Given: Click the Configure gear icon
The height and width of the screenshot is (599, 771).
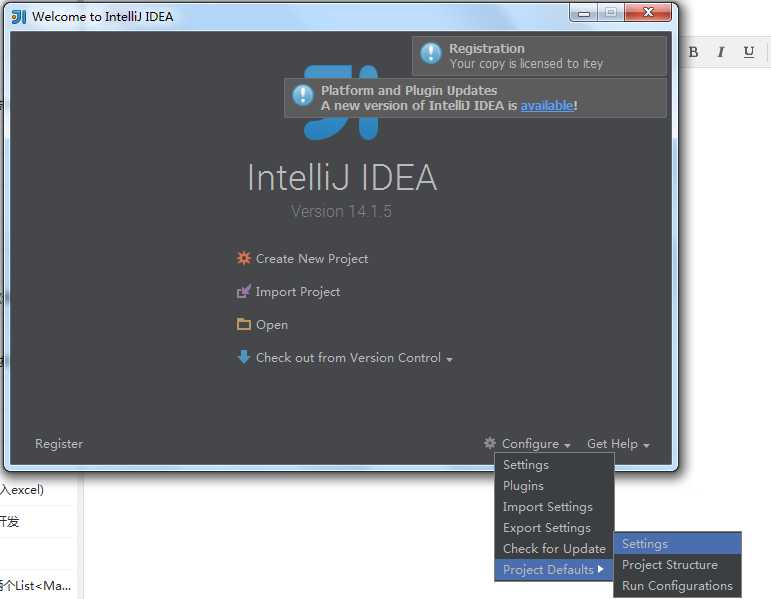Looking at the screenshot, I should point(490,443).
